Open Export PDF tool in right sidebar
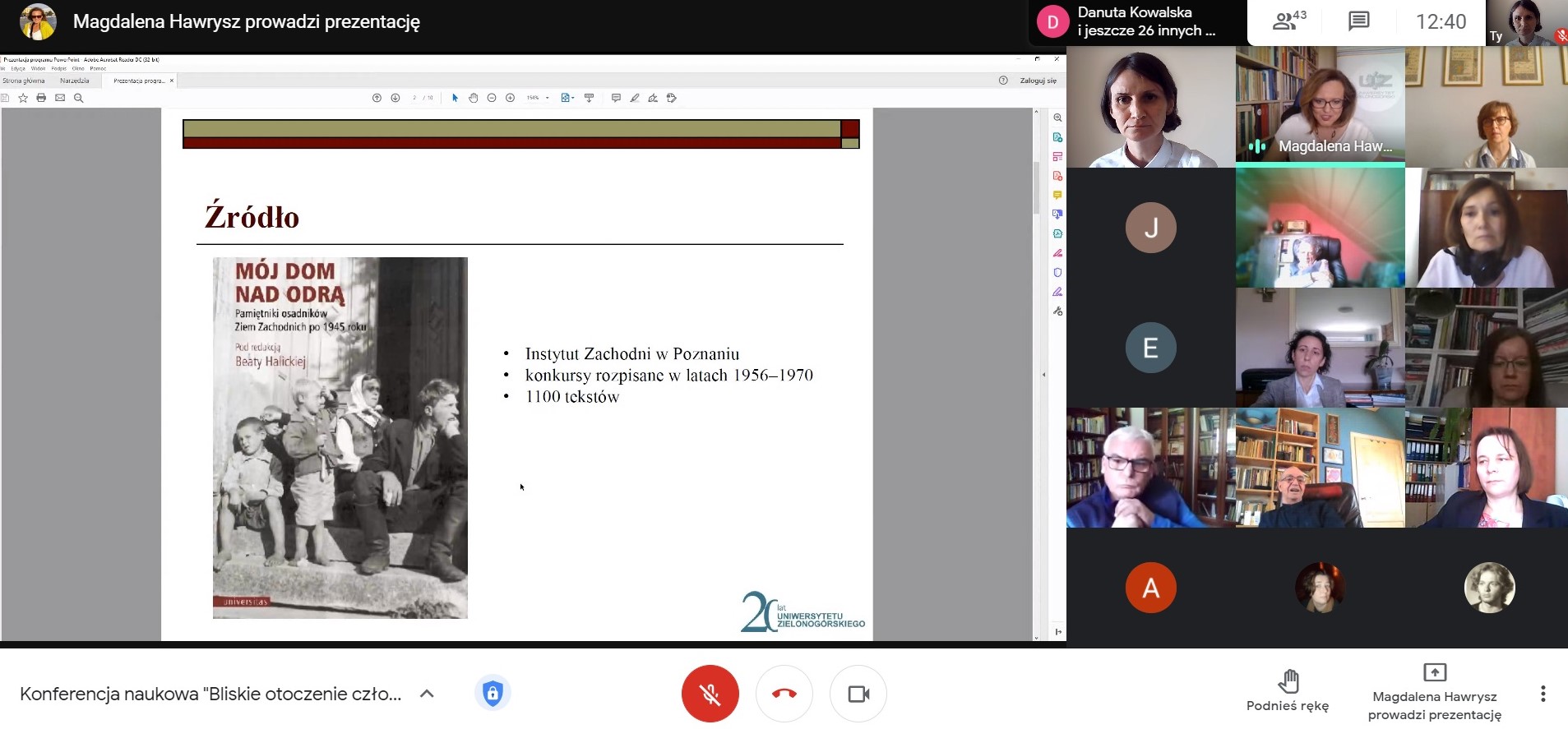The image size is (1568, 729). [x=1057, y=137]
